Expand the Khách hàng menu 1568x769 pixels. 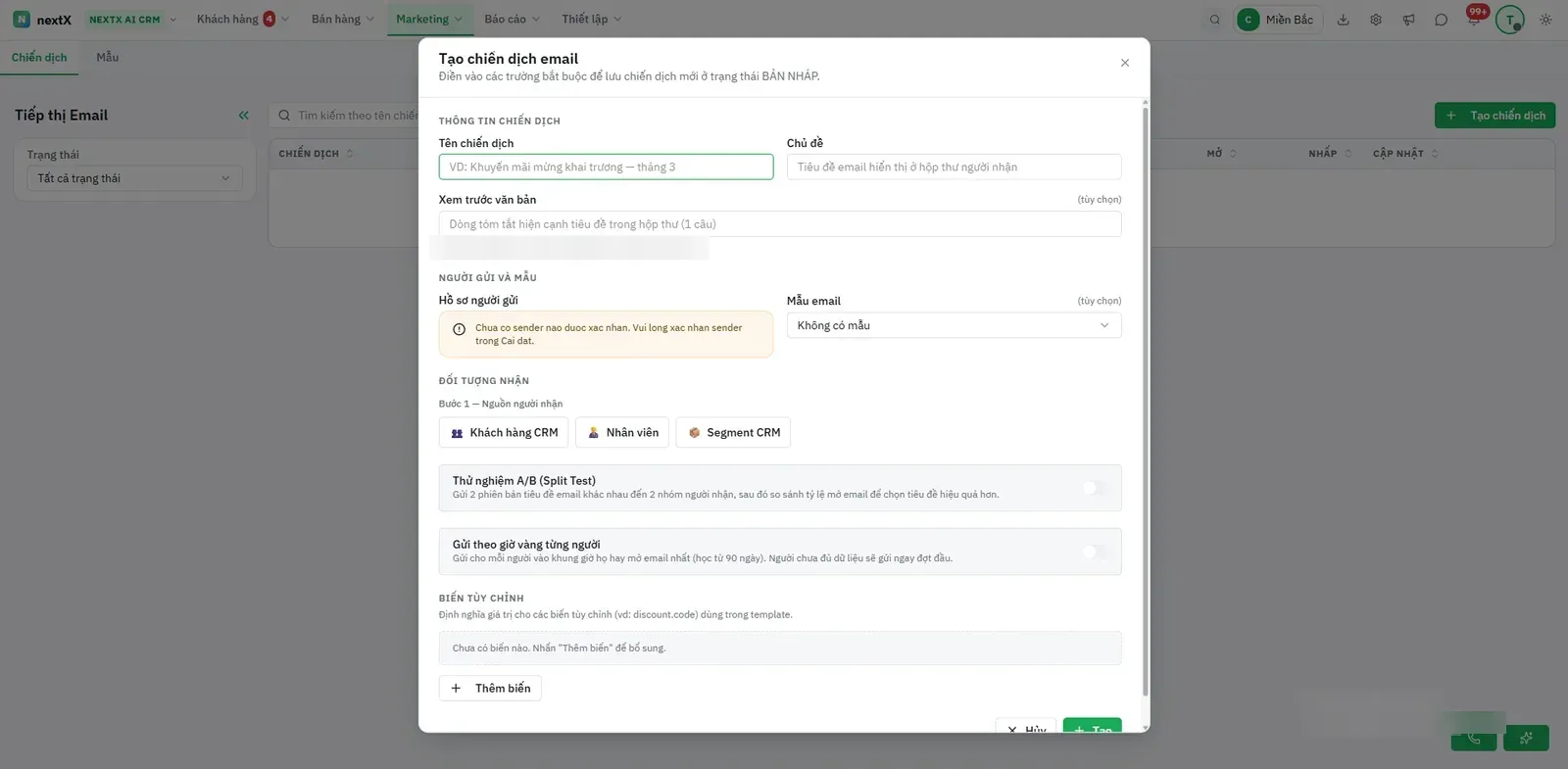click(x=242, y=20)
